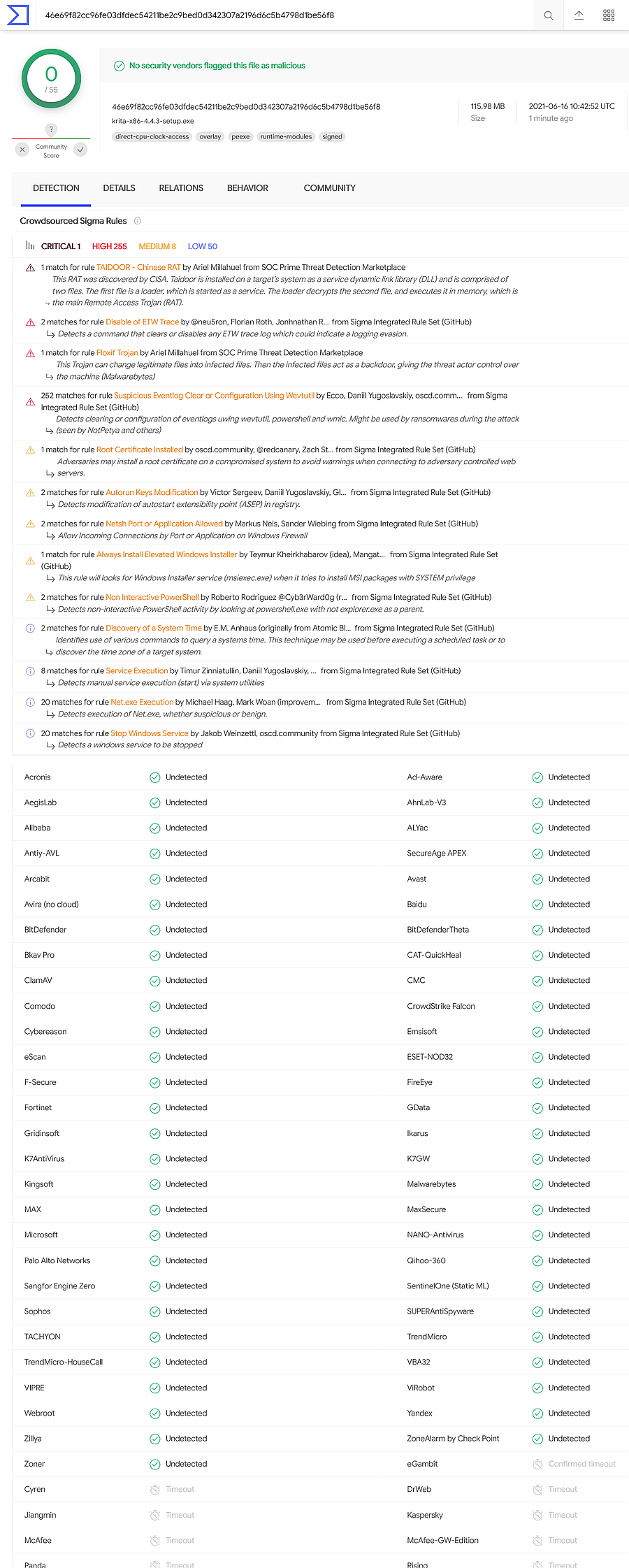Expand the Root Certificate Installed description arrow
Image resolution: width=629 pixels, height=1568 pixels.
50,473
